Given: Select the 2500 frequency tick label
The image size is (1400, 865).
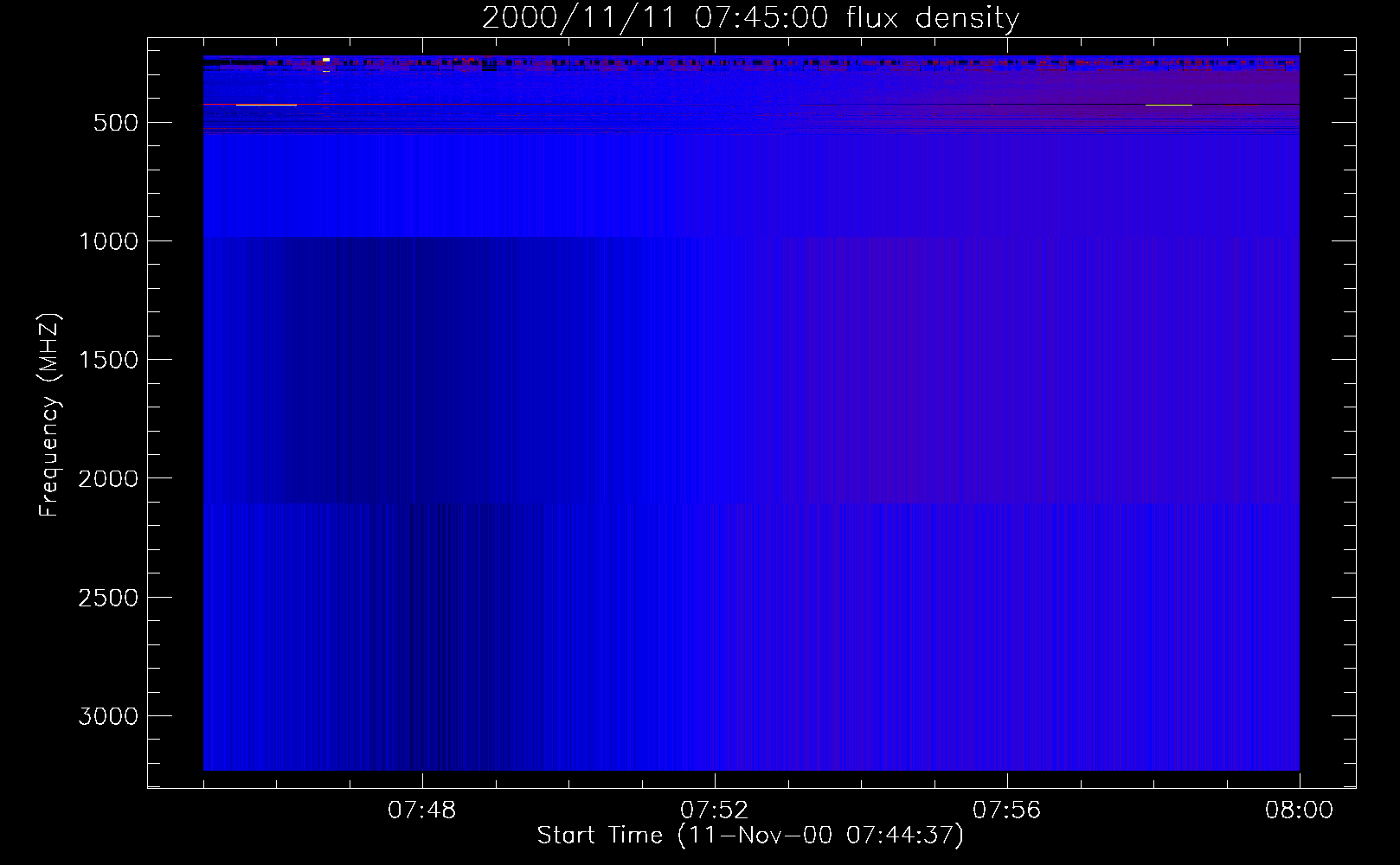Looking at the screenshot, I should coord(108,598).
